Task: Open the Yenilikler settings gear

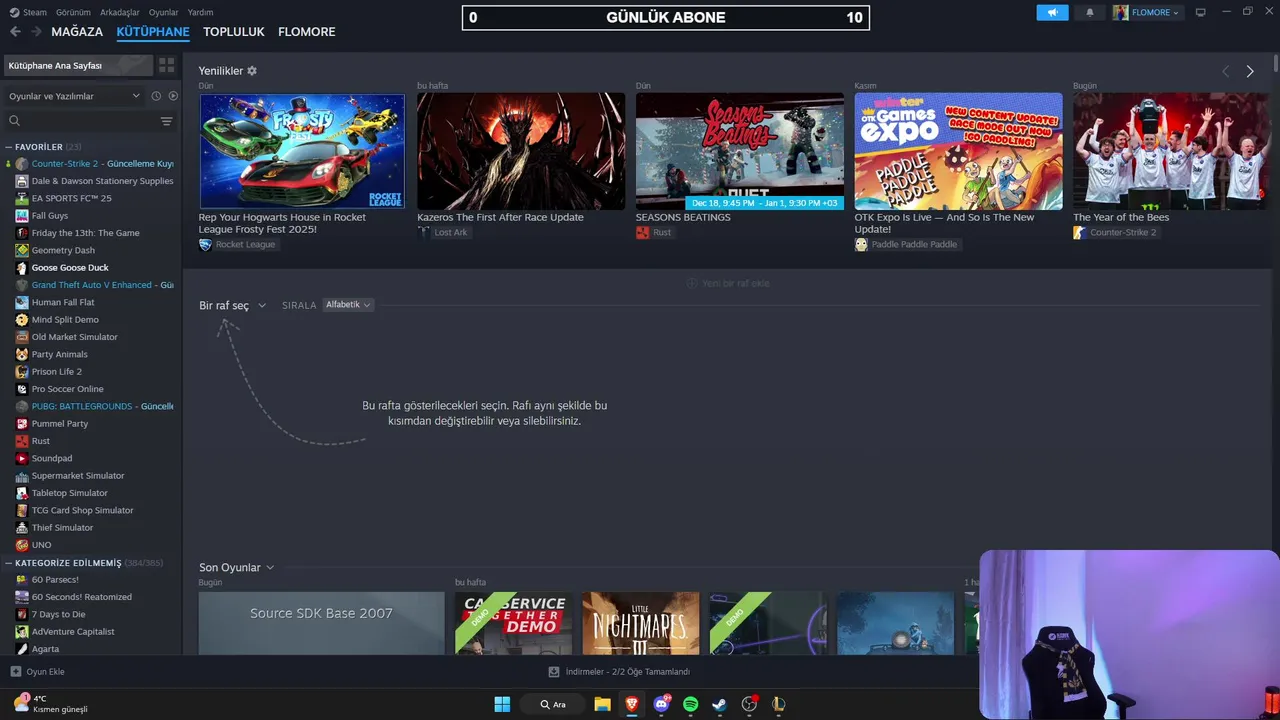Action: [252, 71]
